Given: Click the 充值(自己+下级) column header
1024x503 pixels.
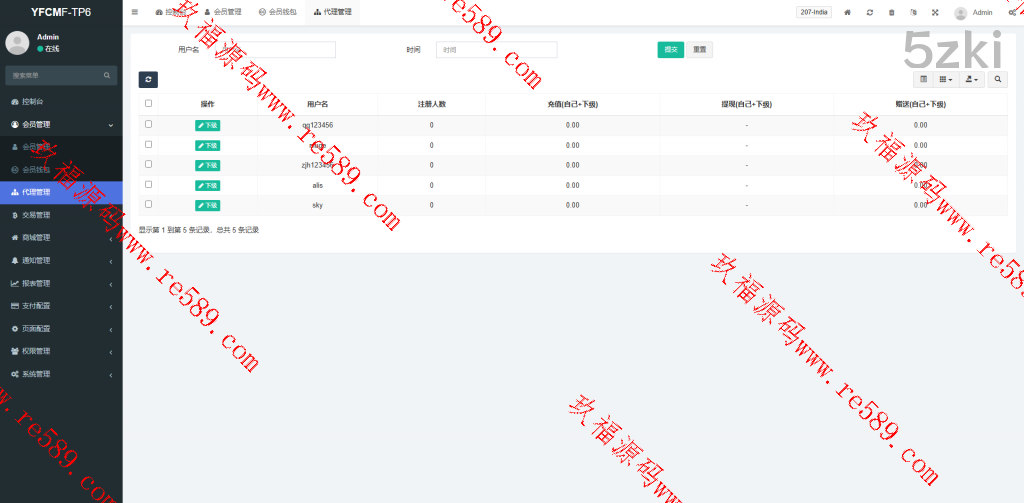Looking at the screenshot, I should pos(573,105).
